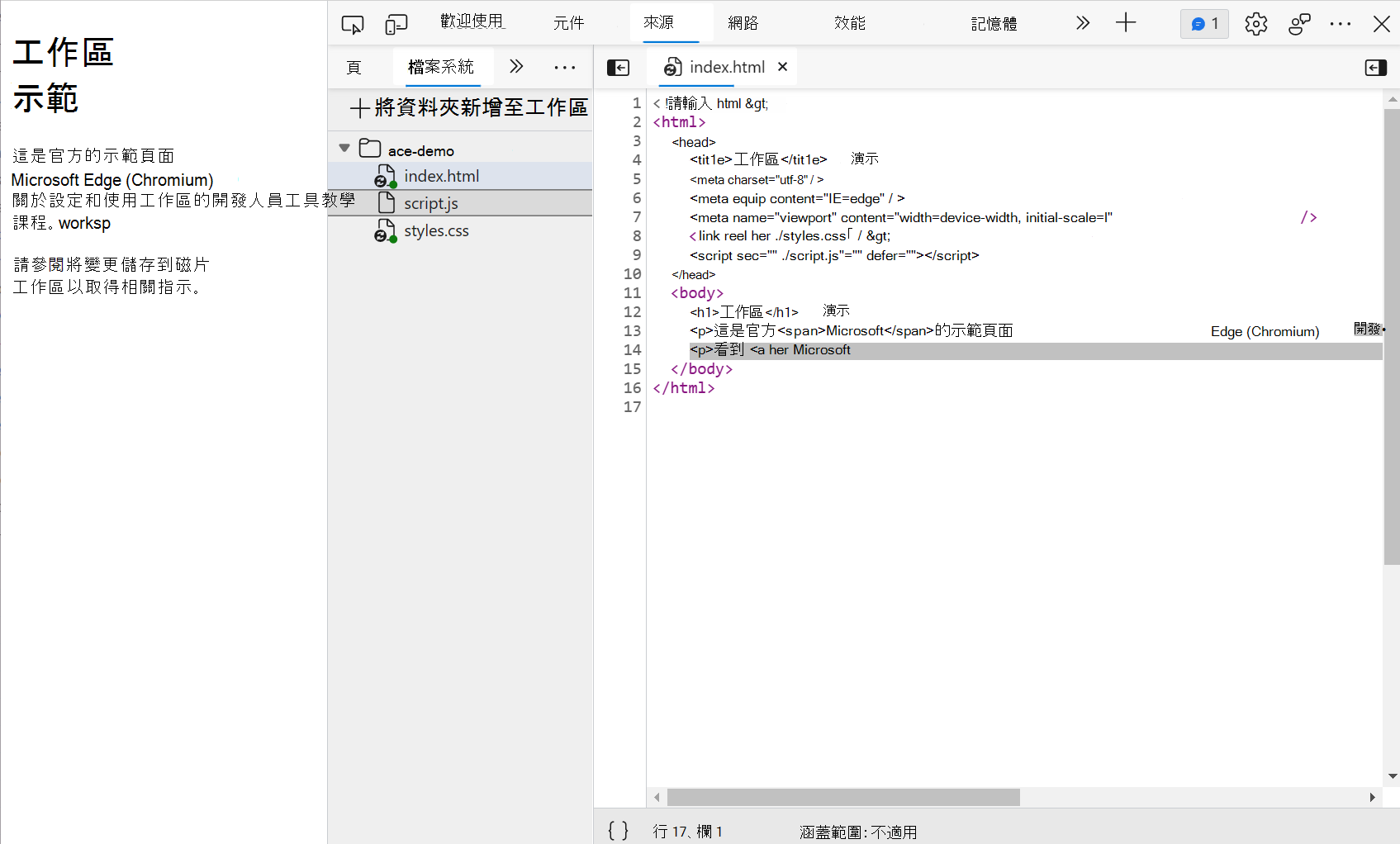Click the 工作區 示範 page heading
Image resolution: width=1400 pixels, height=844 pixels.
click(x=63, y=75)
